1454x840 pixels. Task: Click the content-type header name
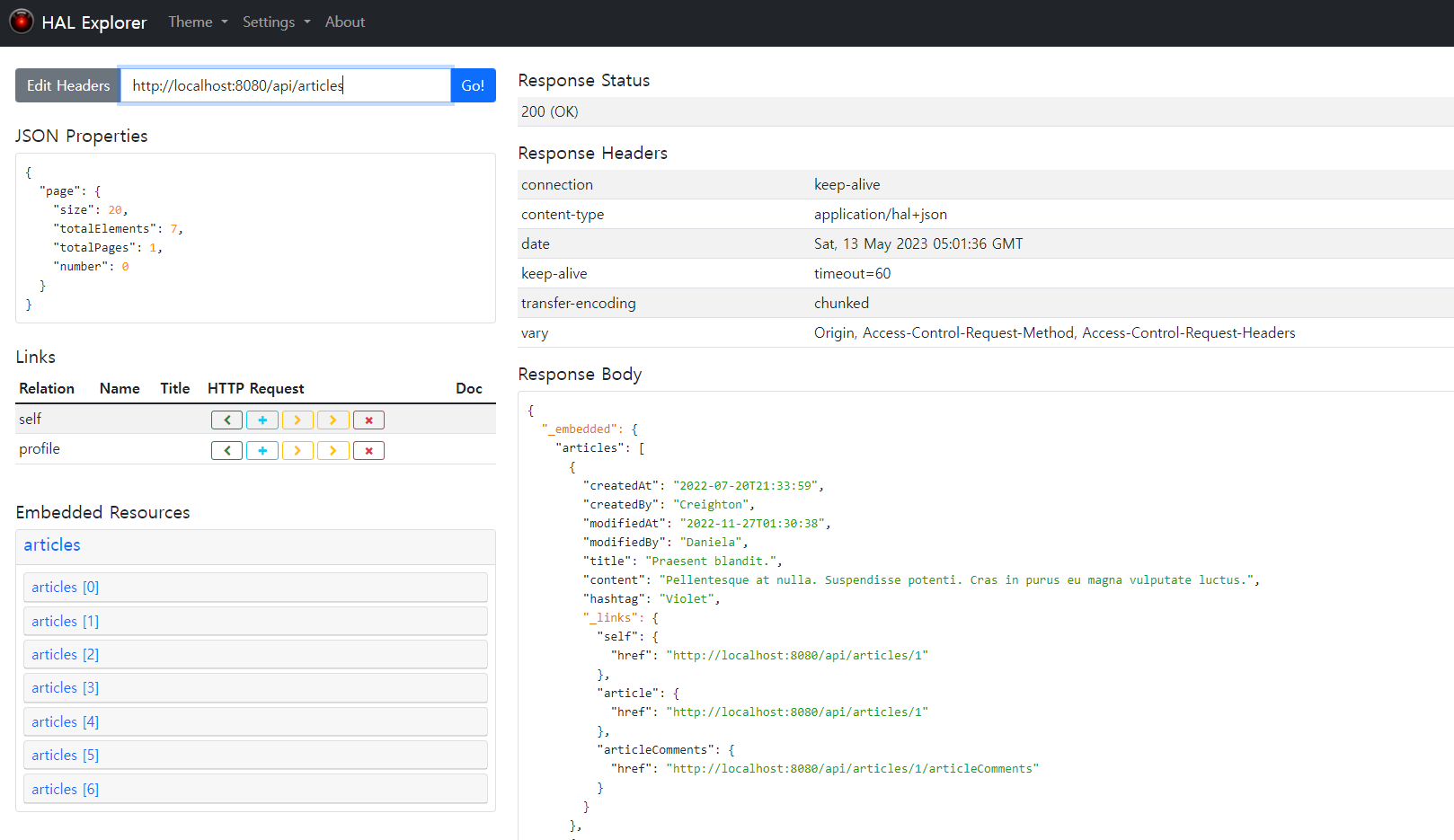[563, 214]
